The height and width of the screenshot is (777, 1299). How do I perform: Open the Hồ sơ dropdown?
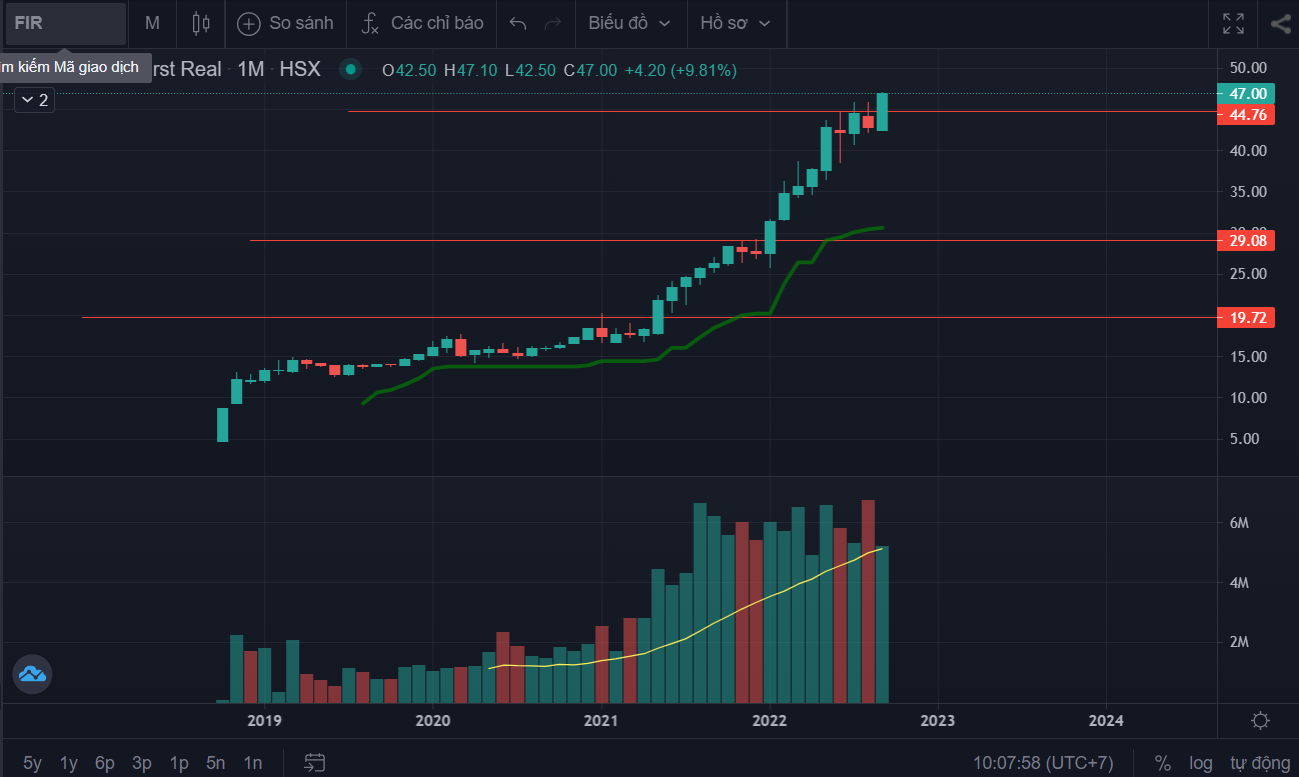pyautogui.click(x=736, y=23)
